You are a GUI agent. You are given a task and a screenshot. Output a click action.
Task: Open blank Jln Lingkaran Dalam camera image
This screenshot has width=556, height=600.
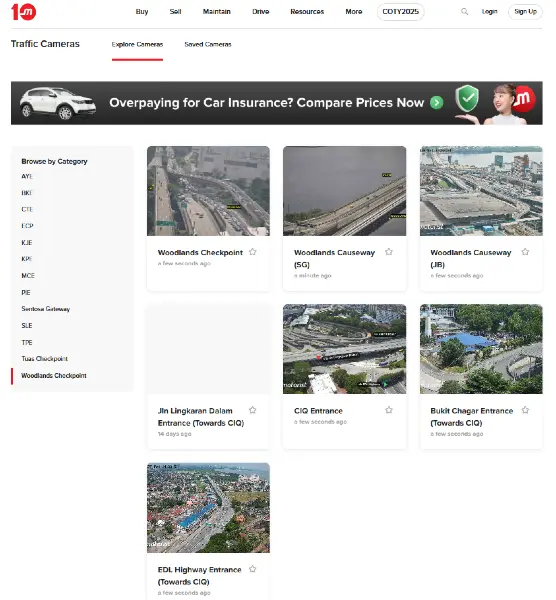coord(208,349)
